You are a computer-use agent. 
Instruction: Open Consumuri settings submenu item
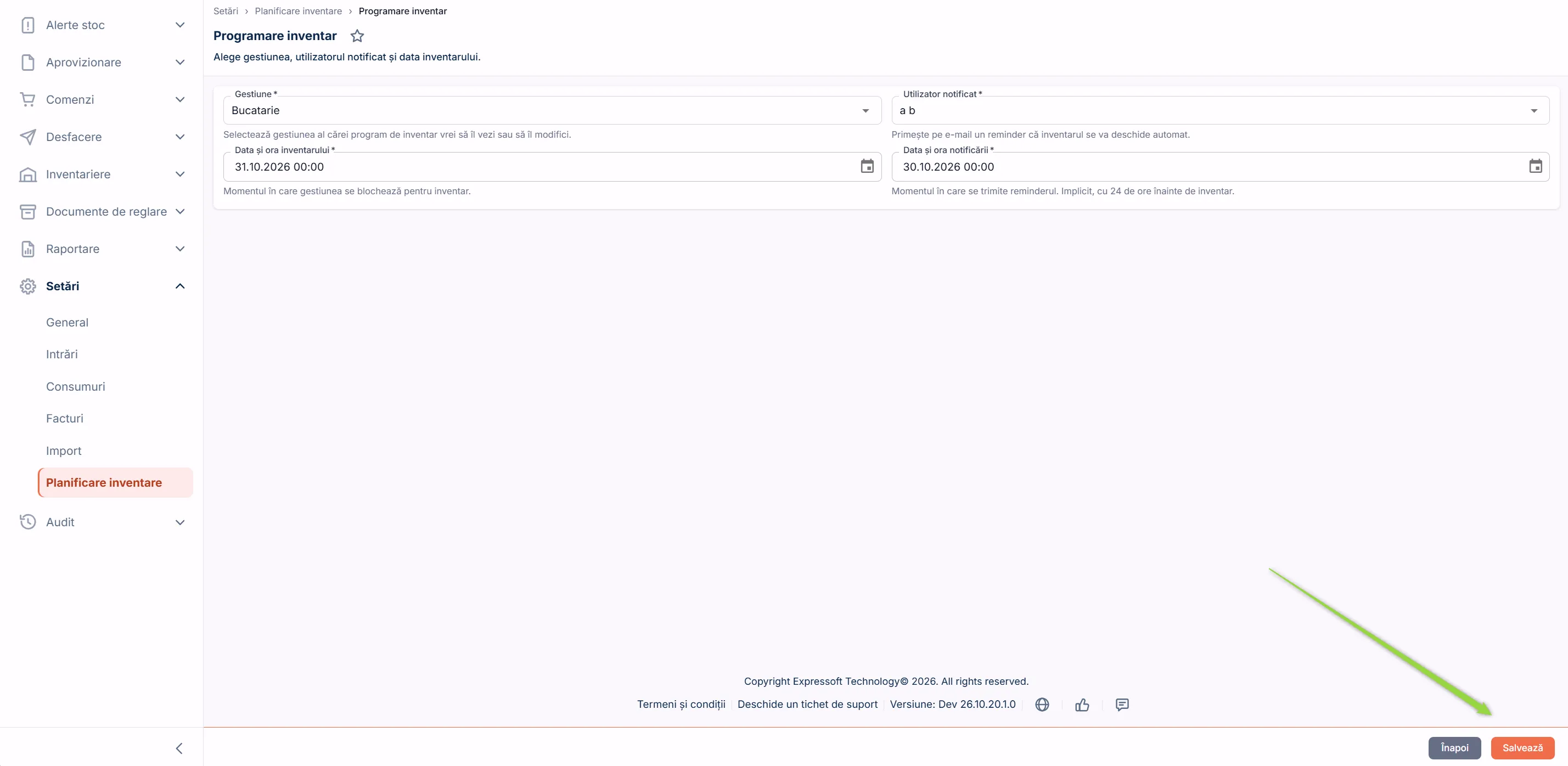pyautogui.click(x=76, y=386)
